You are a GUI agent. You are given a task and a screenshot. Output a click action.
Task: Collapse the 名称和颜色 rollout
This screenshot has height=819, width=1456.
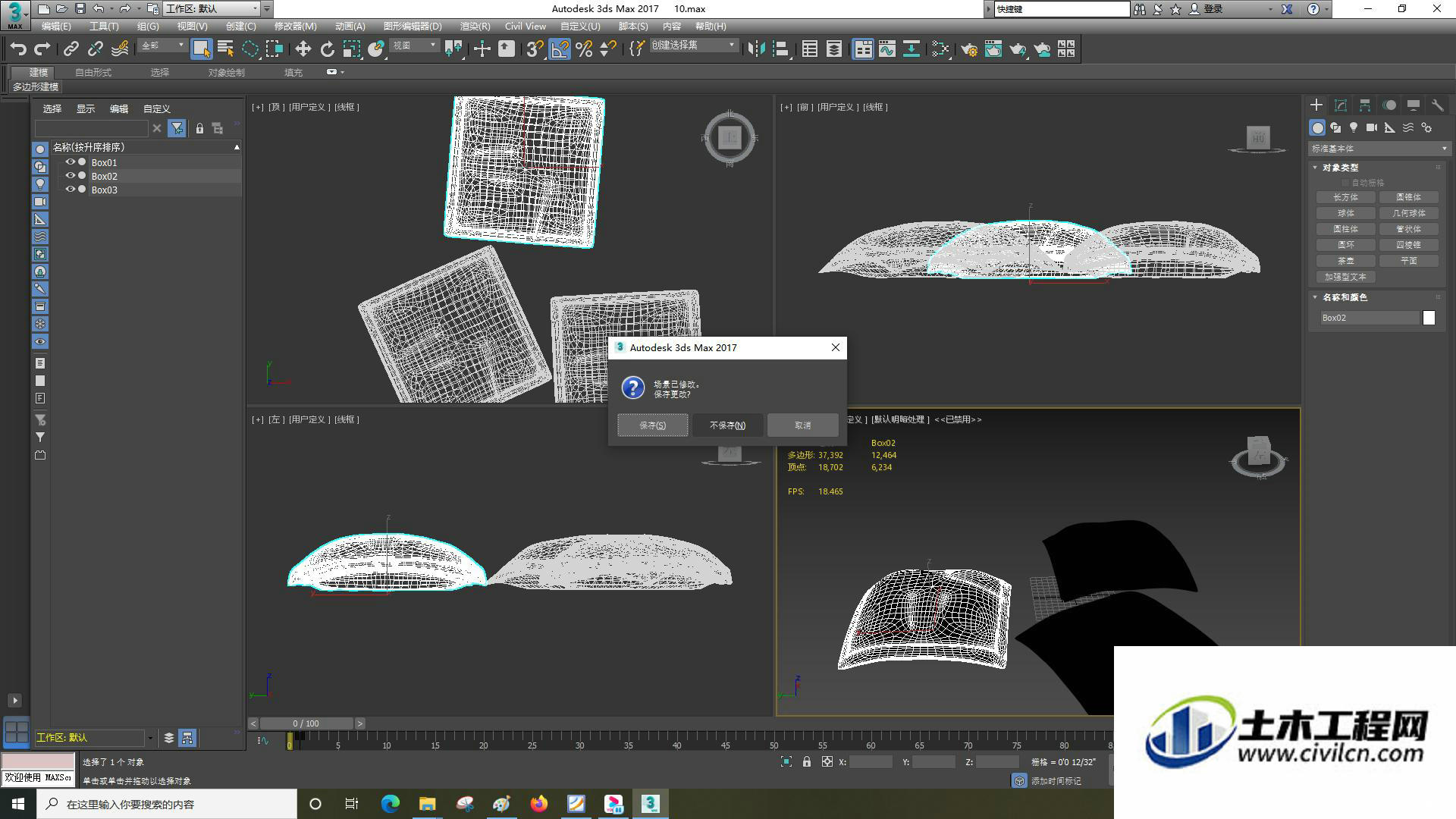point(1344,297)
